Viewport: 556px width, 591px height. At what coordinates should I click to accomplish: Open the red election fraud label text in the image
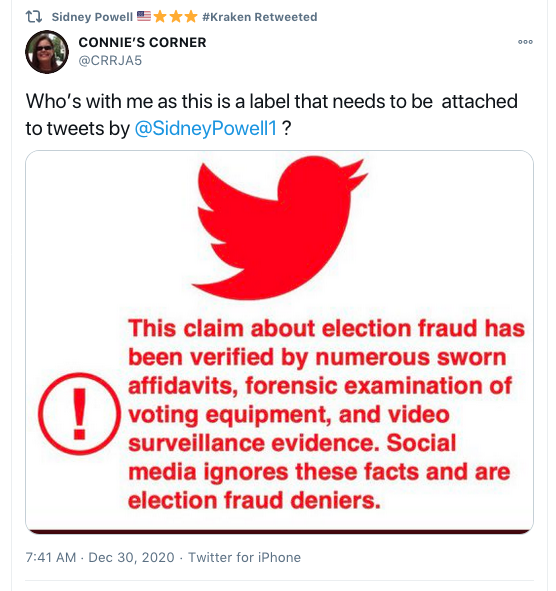pyautogui.click(x=326, y=414)
